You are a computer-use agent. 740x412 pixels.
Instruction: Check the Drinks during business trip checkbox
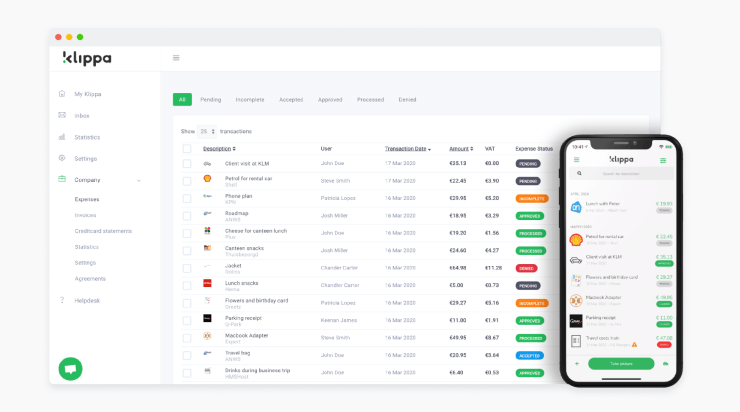point(187,373)
